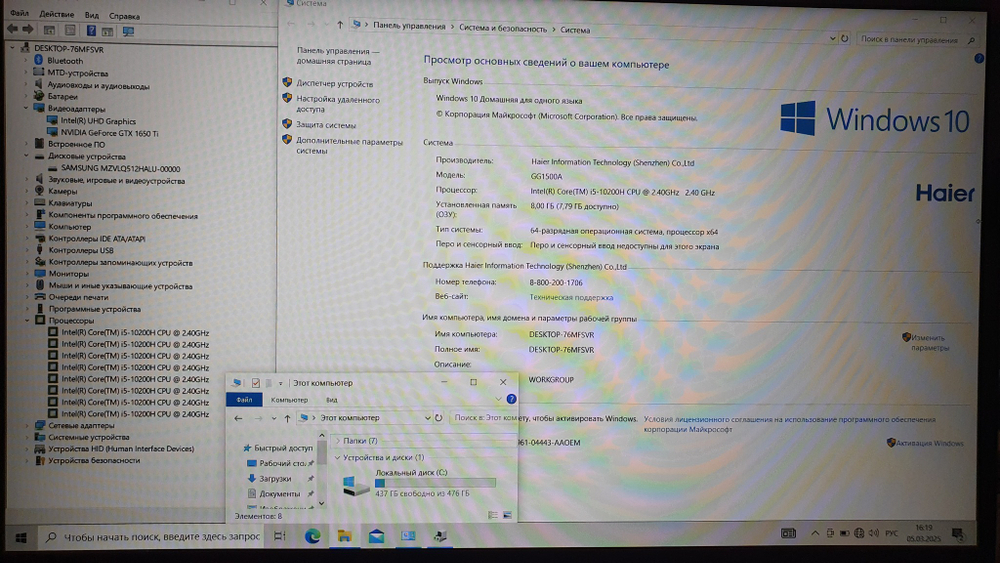Viewport: 1000px width, 563px height.
Task: Click the back arrow in Device Manager toolbar
Action: point(12,29)
